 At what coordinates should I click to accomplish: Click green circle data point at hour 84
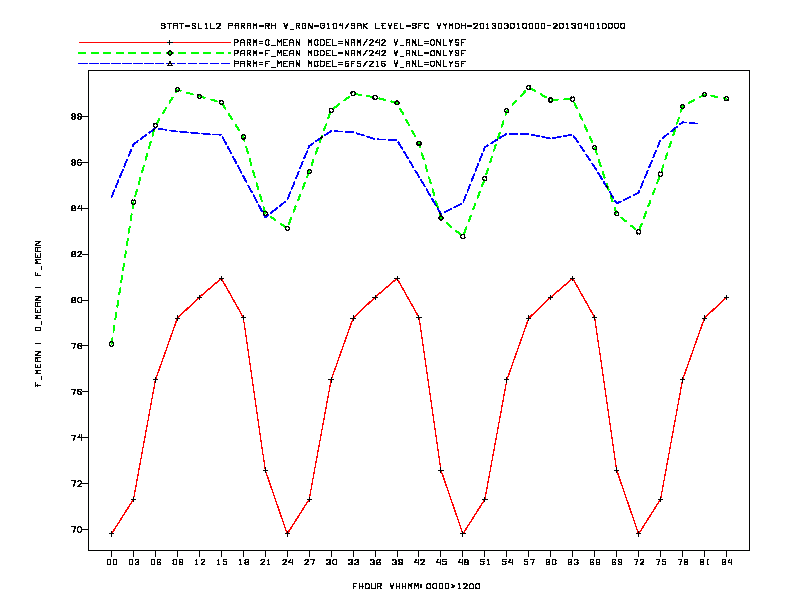[726, 99]
